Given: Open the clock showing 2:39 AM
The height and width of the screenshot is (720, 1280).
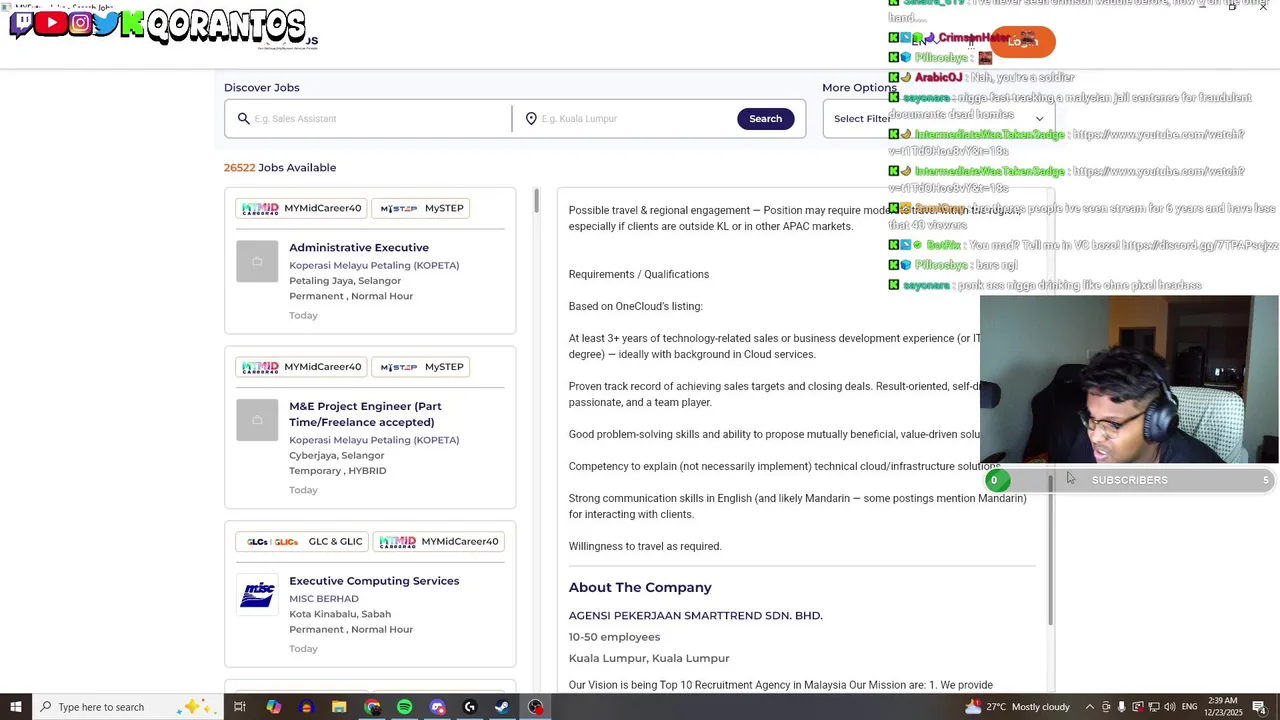Looking at the screenshot, I should [x=1222, y=707].
